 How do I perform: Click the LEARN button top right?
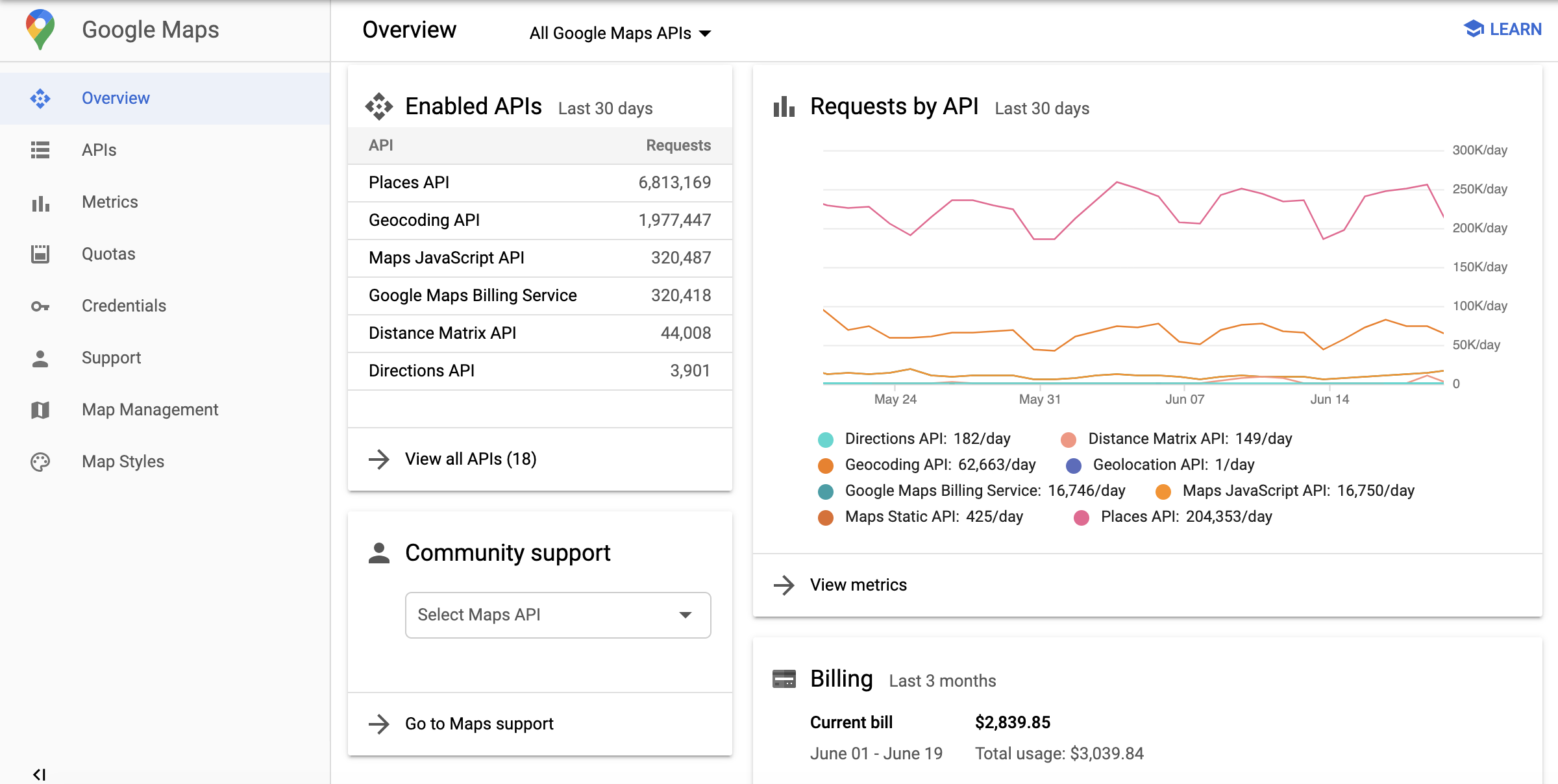pyautogui.click(x=1503, y=29)
